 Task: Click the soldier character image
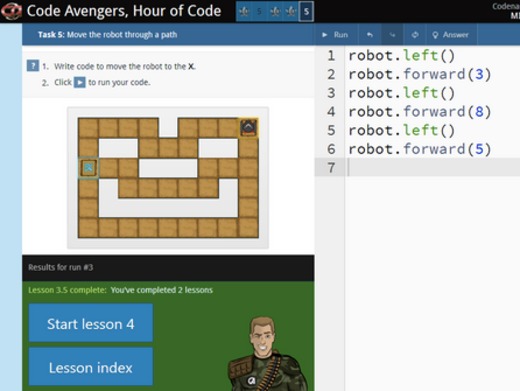click(x=267, y=354)
